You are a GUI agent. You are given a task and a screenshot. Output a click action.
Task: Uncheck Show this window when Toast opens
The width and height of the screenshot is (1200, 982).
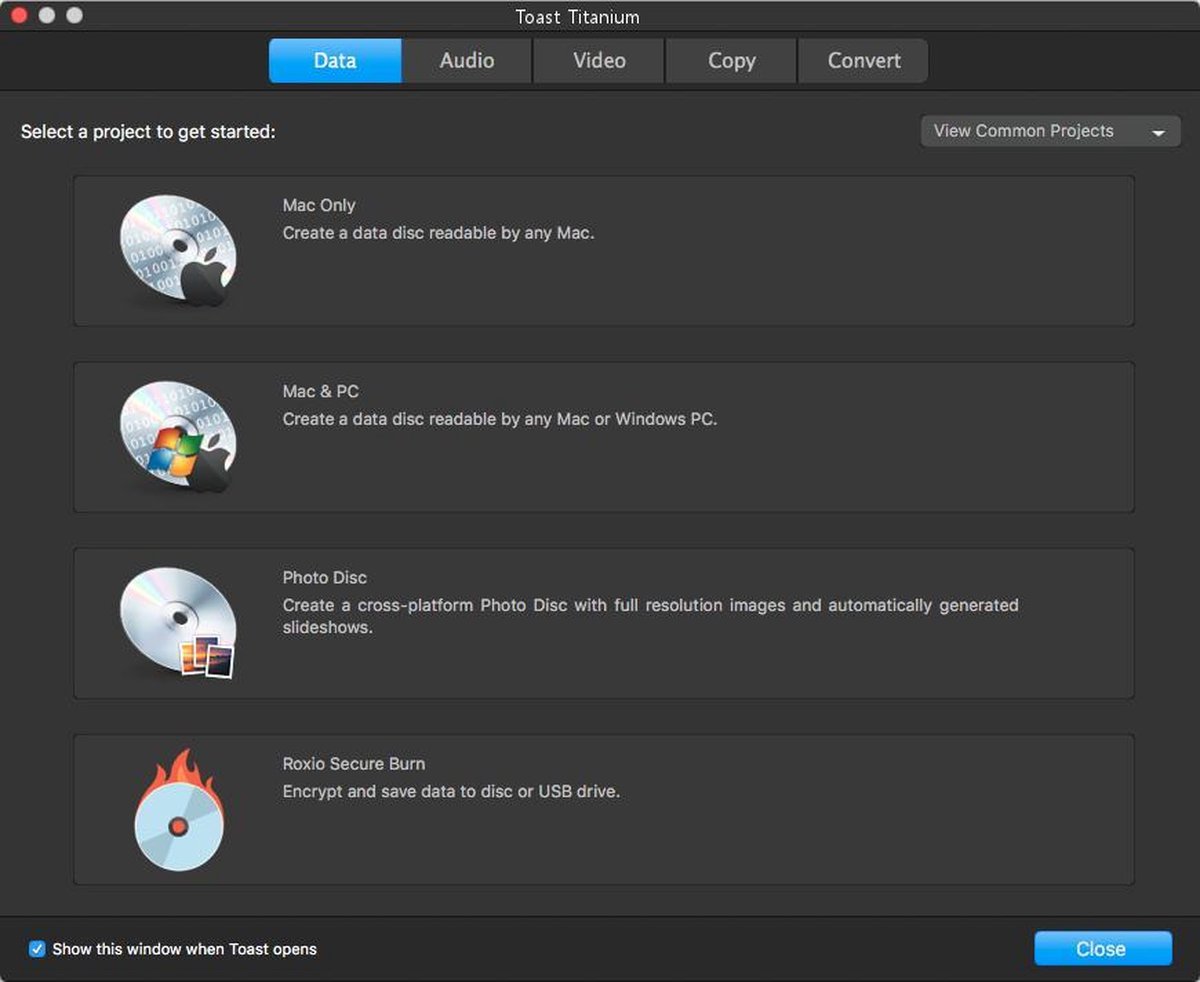pyautogui.click(x=37, y=949)
